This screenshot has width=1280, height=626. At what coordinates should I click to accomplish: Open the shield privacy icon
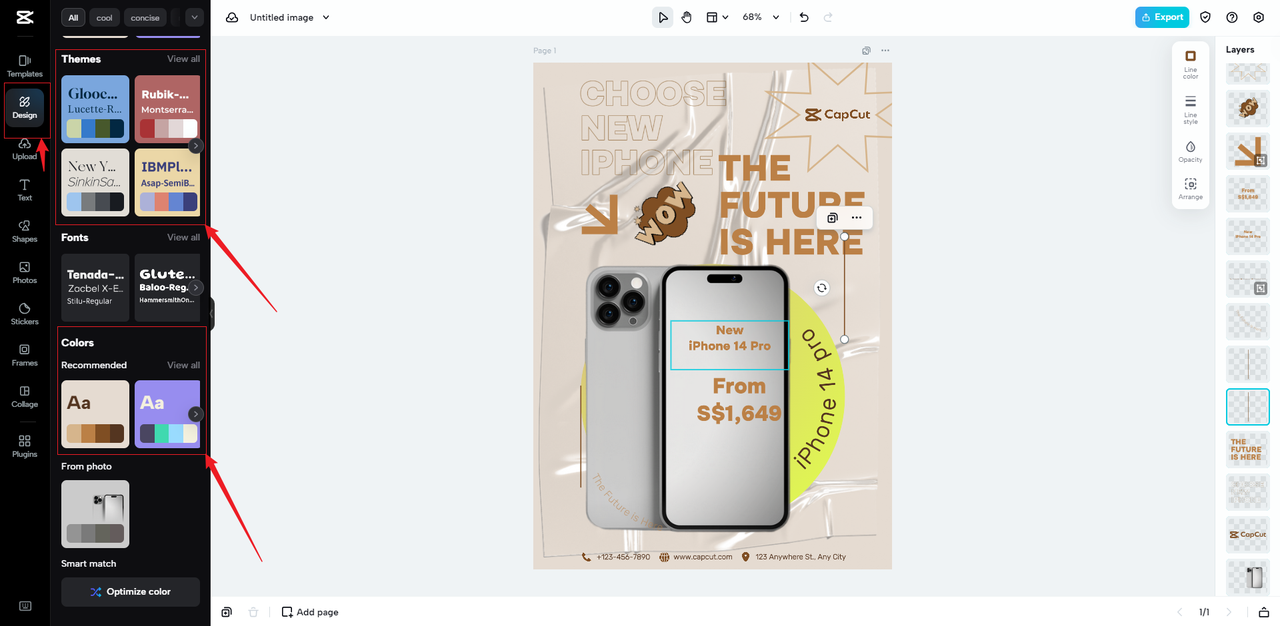(x=1205, y=17)
